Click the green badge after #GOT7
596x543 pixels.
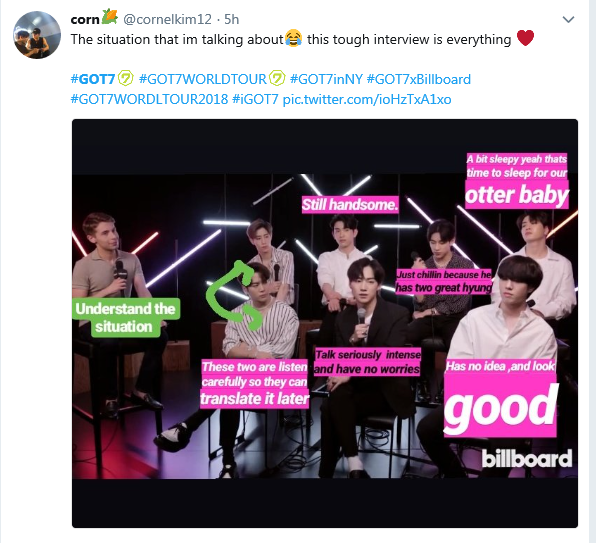125,79
